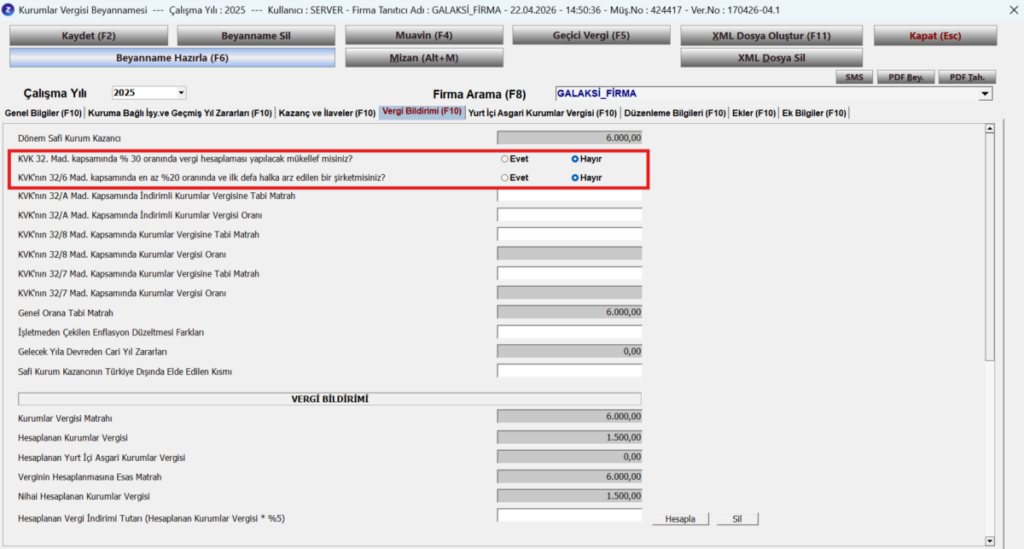Click PDF Tah. button
Image resolution: width=1024 pixels, height=549 pixels.
point(967,77)
